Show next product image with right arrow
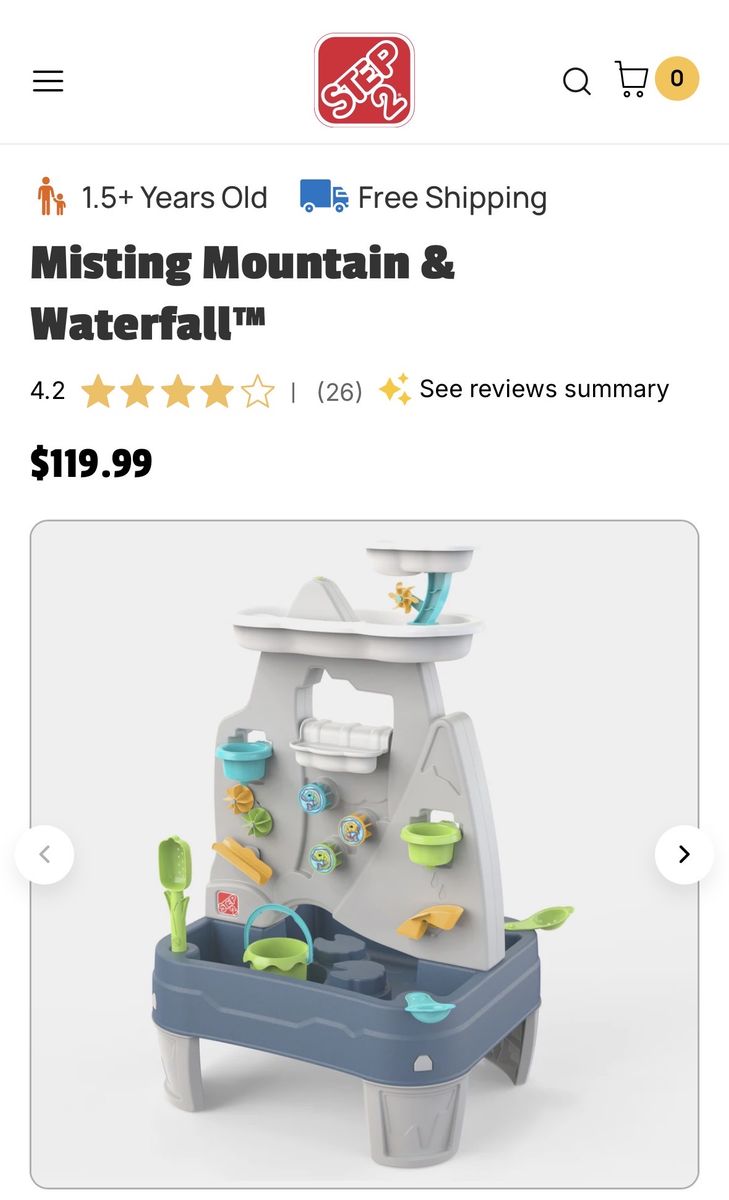 click(684, 854)
